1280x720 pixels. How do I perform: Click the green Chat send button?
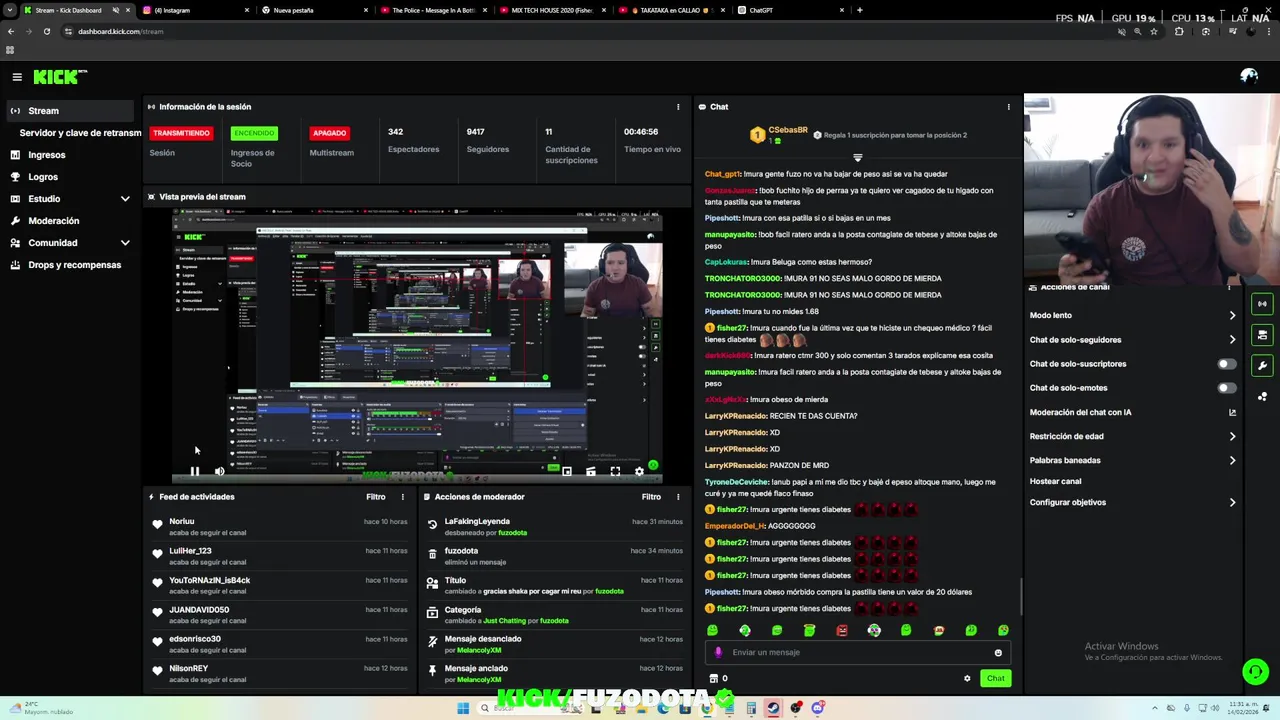pos(996,679)
